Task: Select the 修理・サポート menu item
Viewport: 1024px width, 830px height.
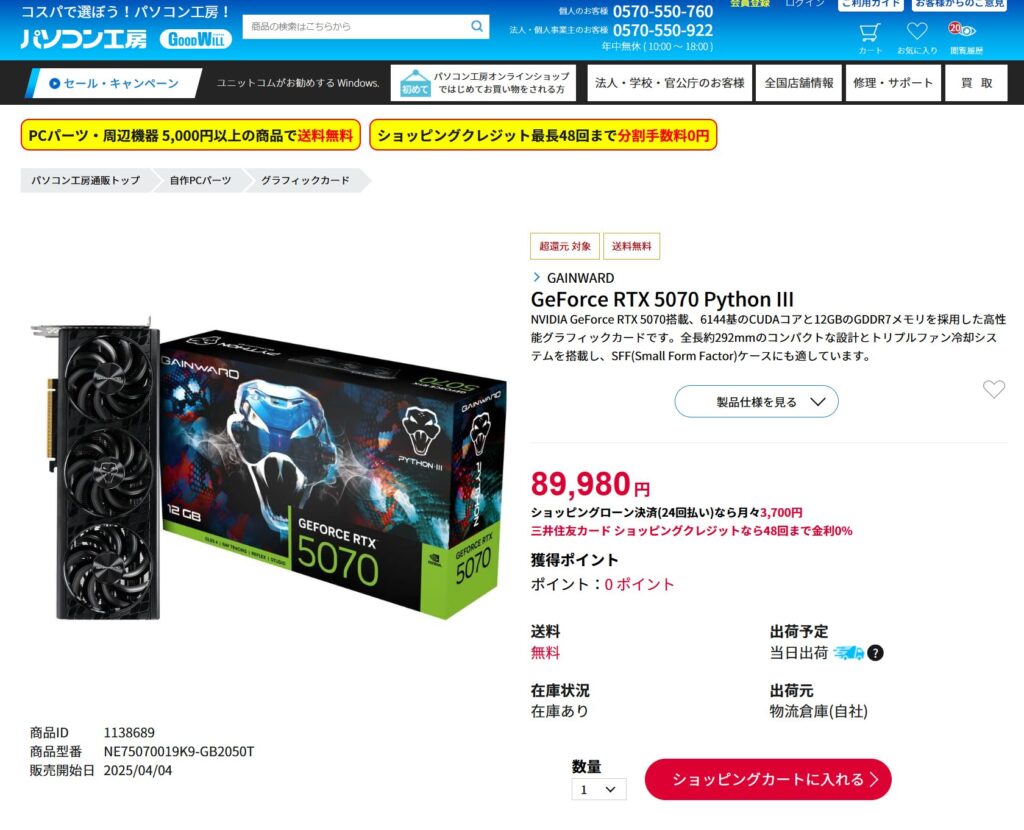Action: [893, 83]
